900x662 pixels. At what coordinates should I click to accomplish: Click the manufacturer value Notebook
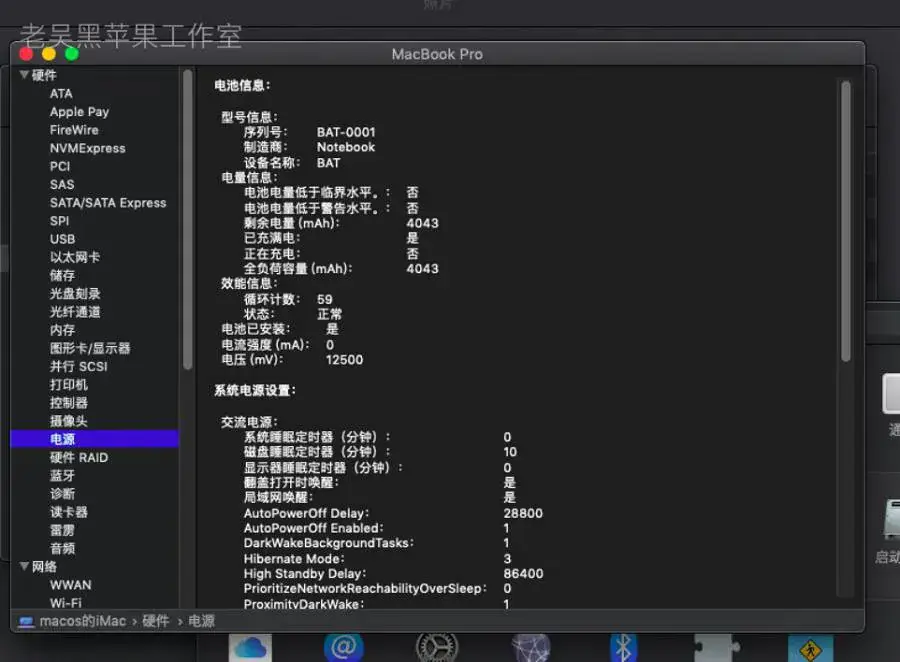pos(346,148)
